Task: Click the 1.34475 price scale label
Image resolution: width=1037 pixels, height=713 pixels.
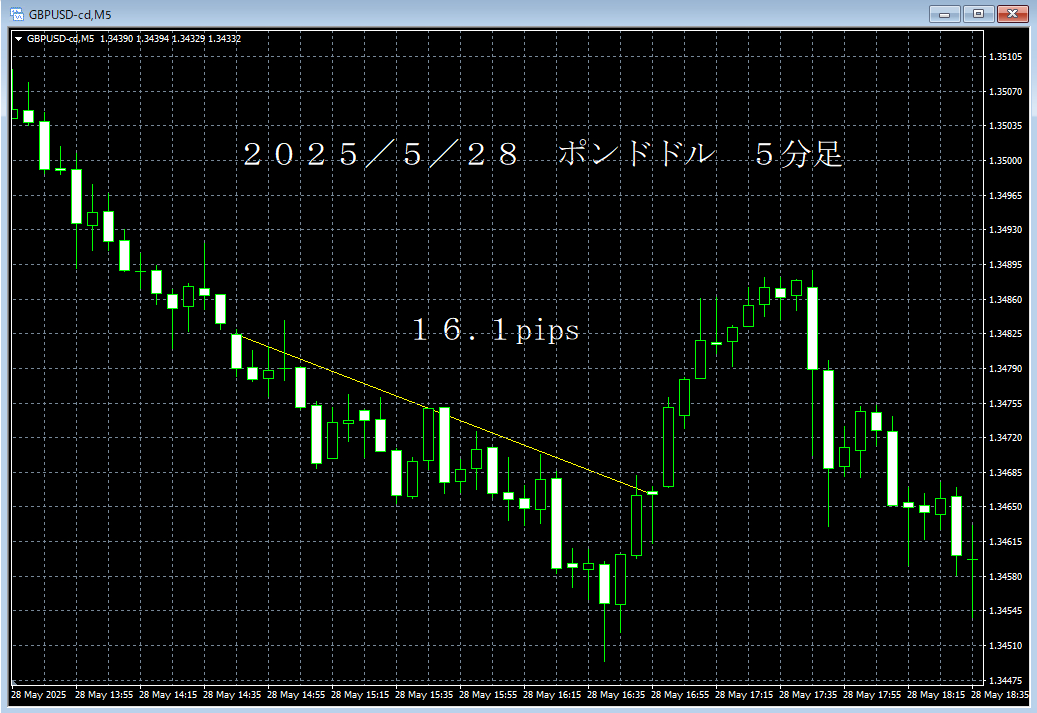Action: [1005, 681]
